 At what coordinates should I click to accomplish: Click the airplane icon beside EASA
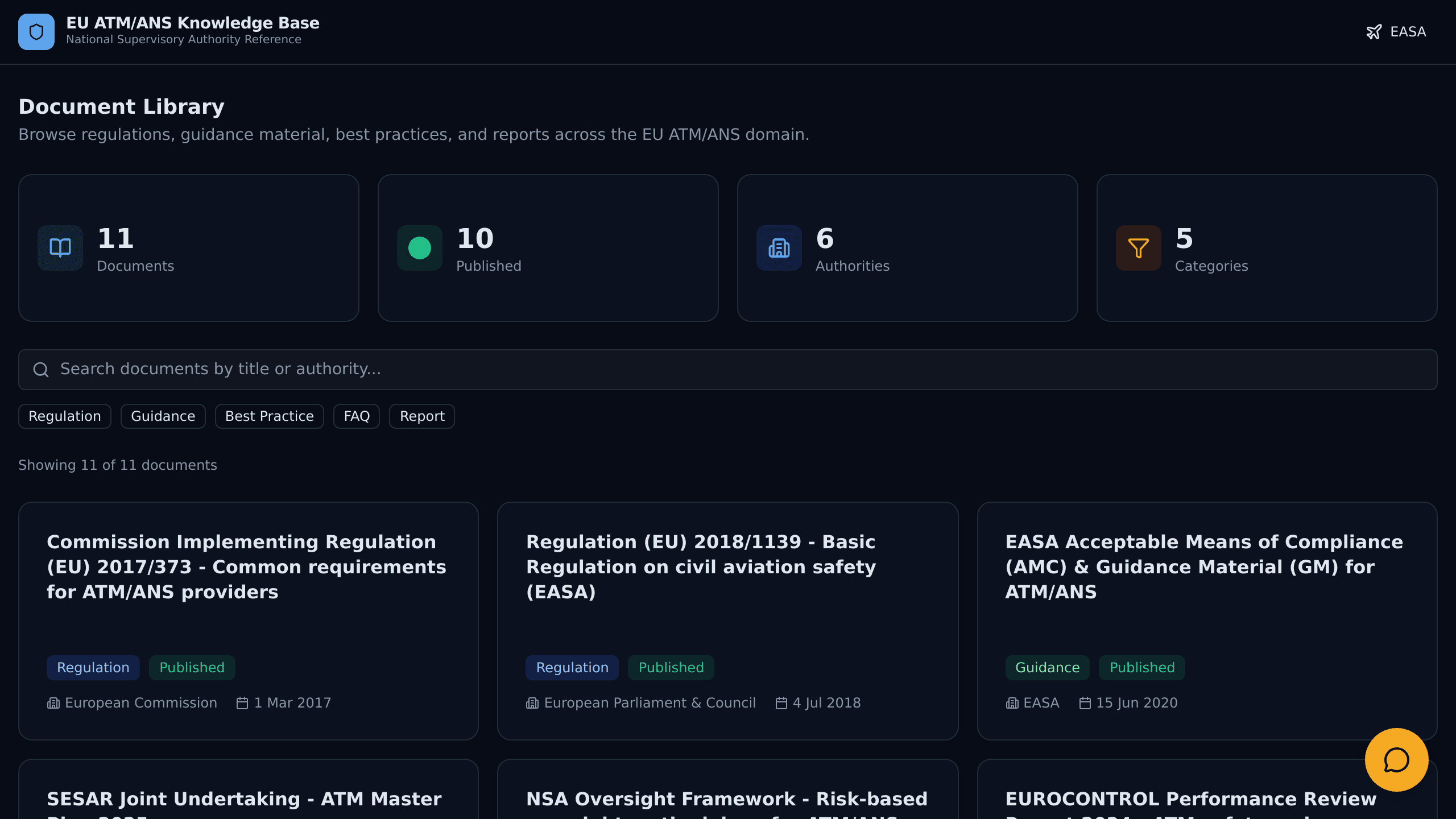tap(1374, 32)
